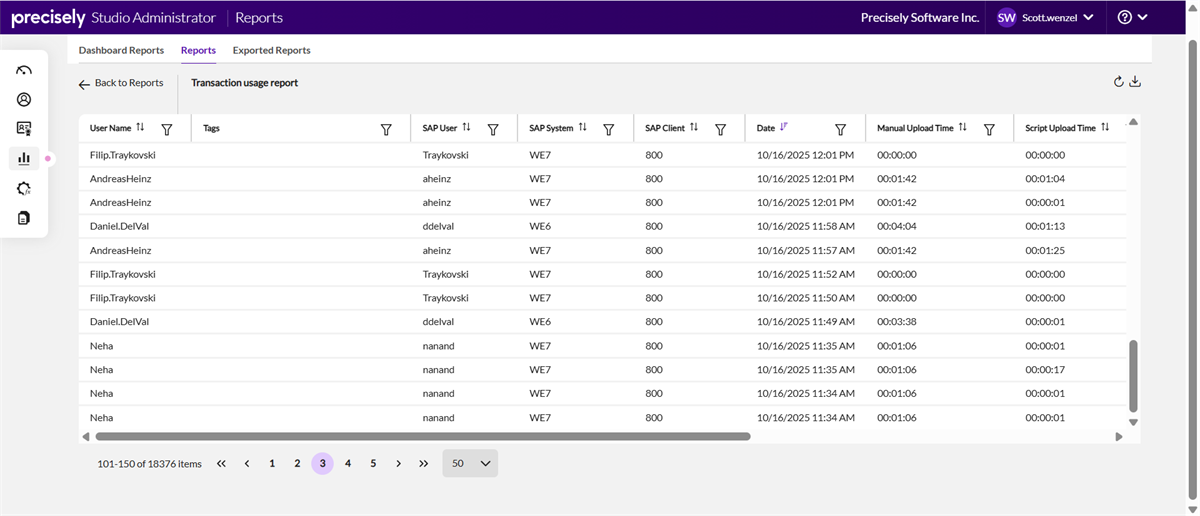This screenshot has height=516, width=1200.
Task: Open the dashboard gauge sidebar icon
Action: (24, 70)
